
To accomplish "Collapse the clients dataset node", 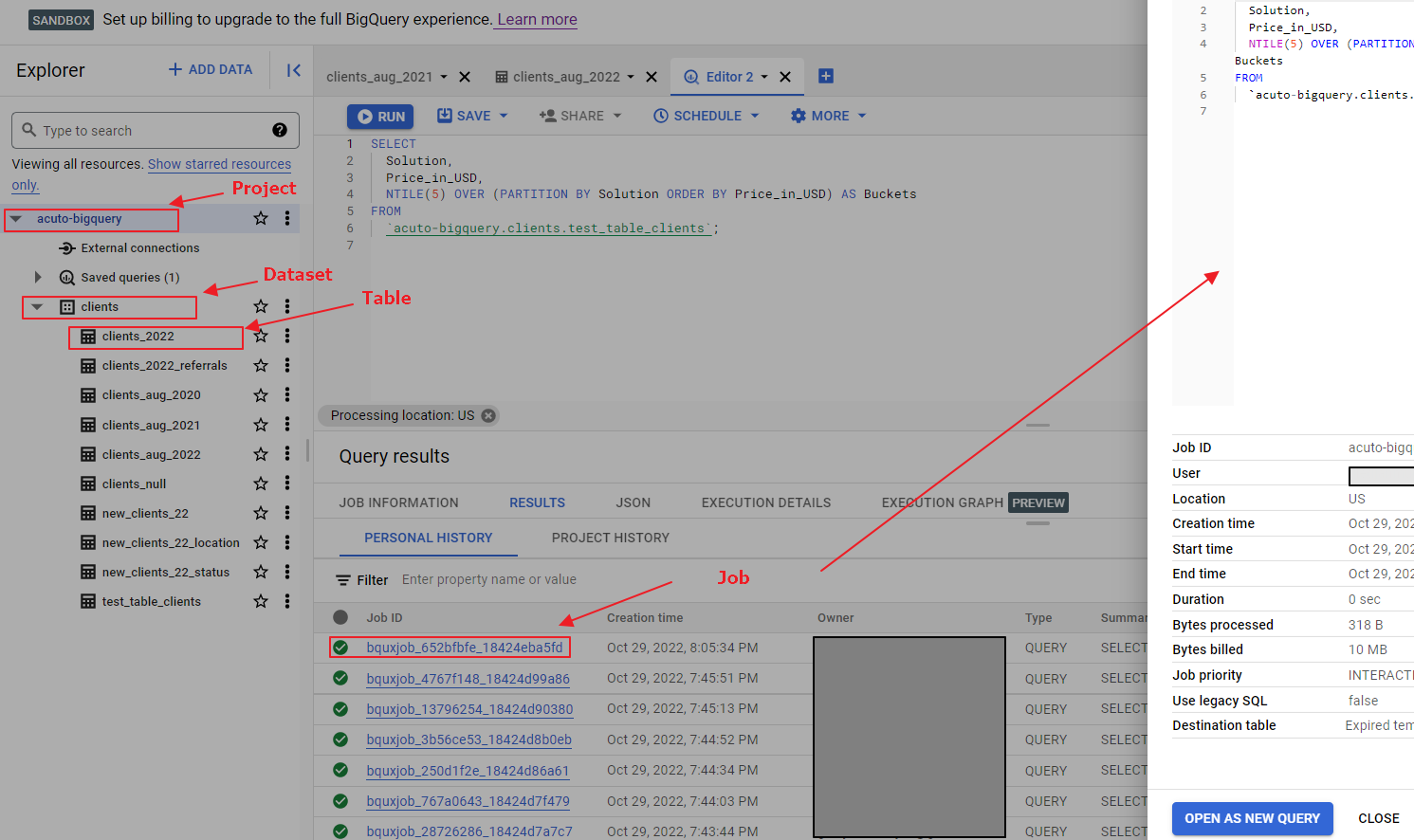I will tap(37, 306).
